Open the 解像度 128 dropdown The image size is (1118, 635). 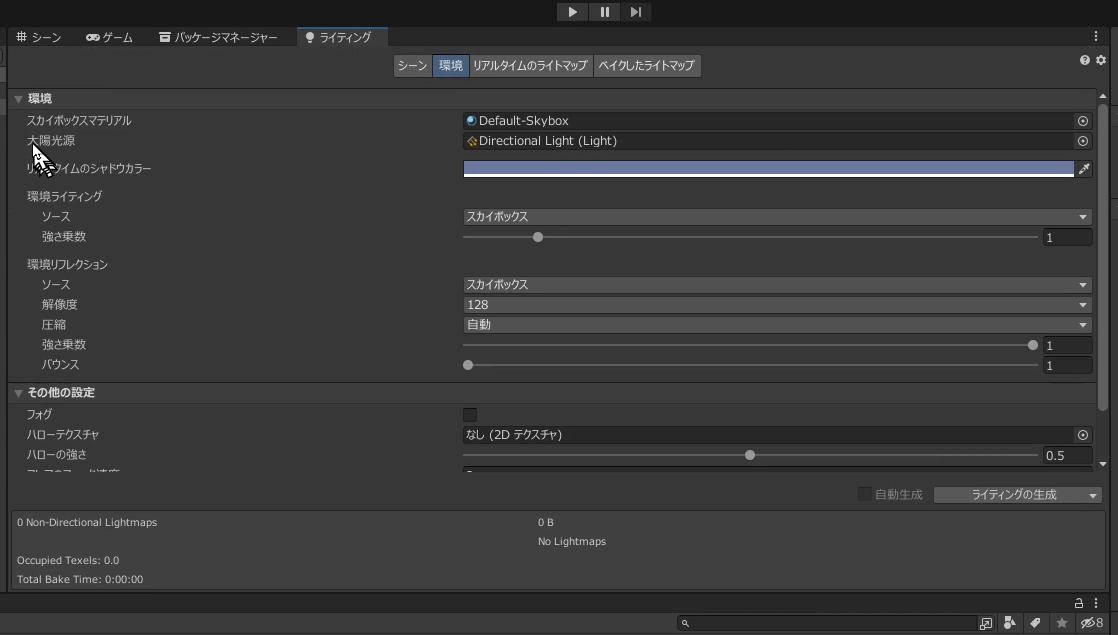[x=777, y=305]
